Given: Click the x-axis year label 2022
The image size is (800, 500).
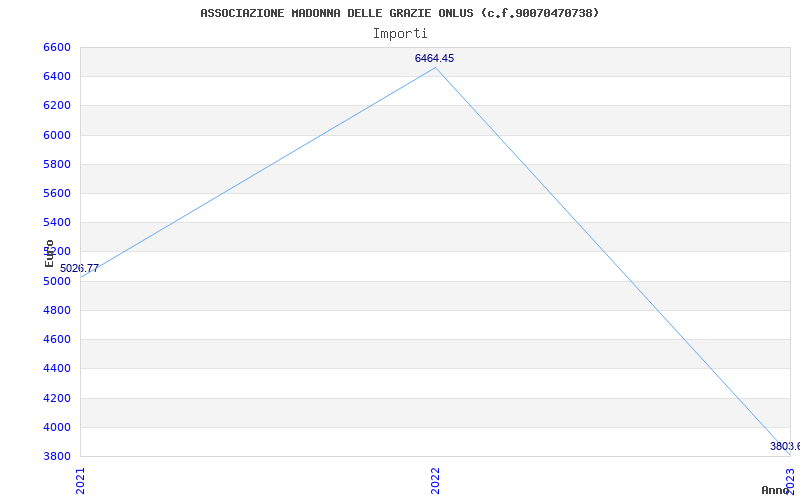Looking at the screenshot, I should pos(435,481).
